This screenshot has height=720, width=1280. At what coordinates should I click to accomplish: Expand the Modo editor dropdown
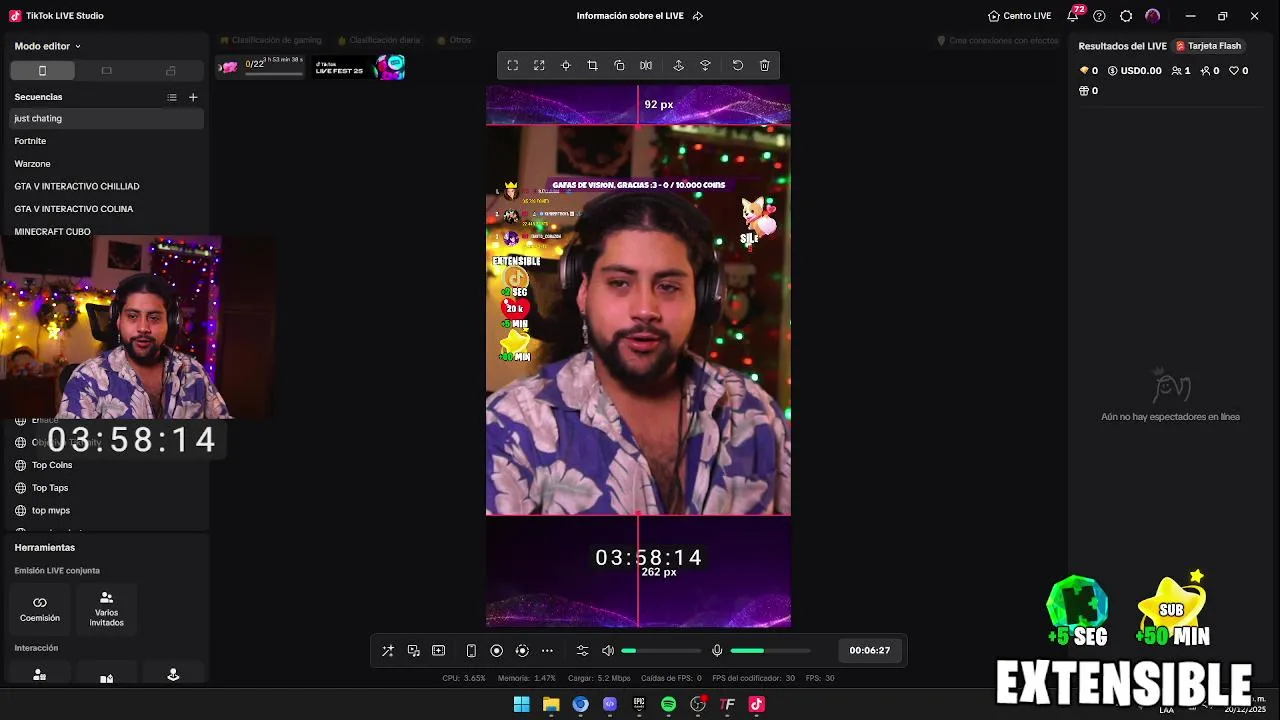[x=47, y=46]
